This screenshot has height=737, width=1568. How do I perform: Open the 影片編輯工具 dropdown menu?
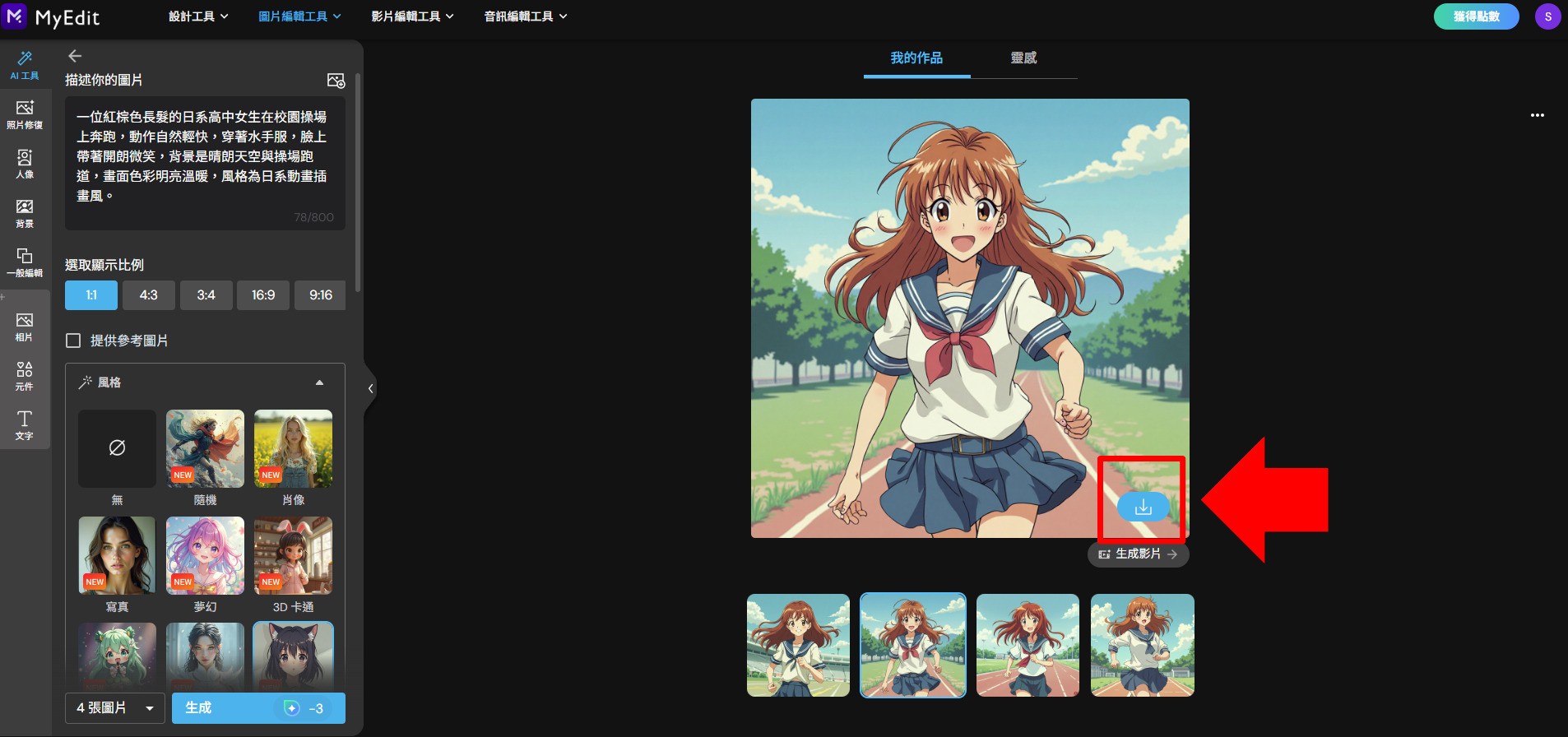point(412,16)
